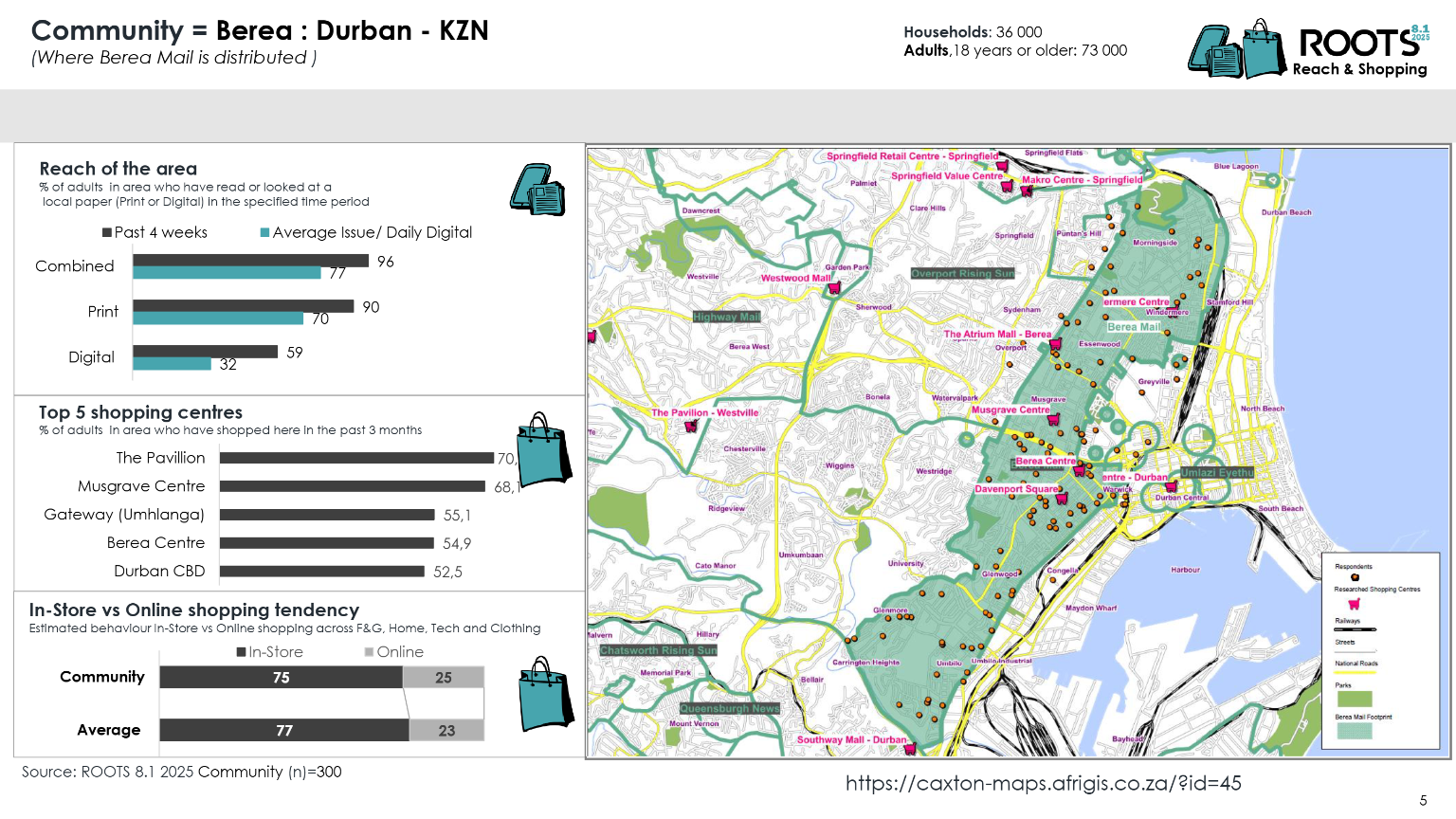The image size is (1456, 819).
Task: Select the Community In-Store bar showing 75
Action: (281, 677)
